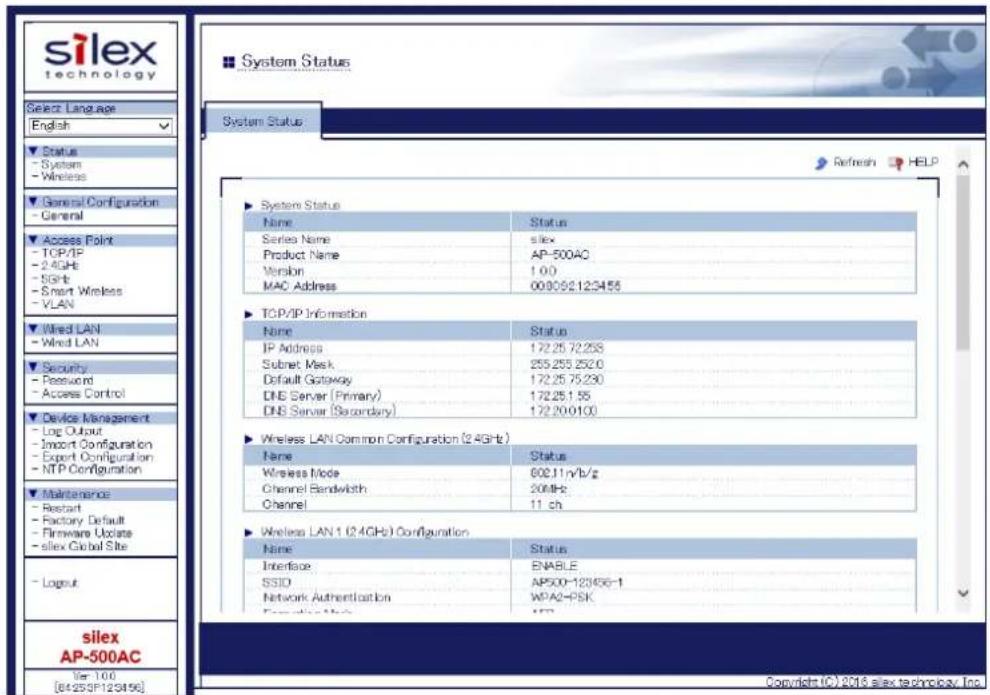The width and height of the screenshot is (990, 695).
Task: Open Log Output page
Action: click(x=72, y=431)
